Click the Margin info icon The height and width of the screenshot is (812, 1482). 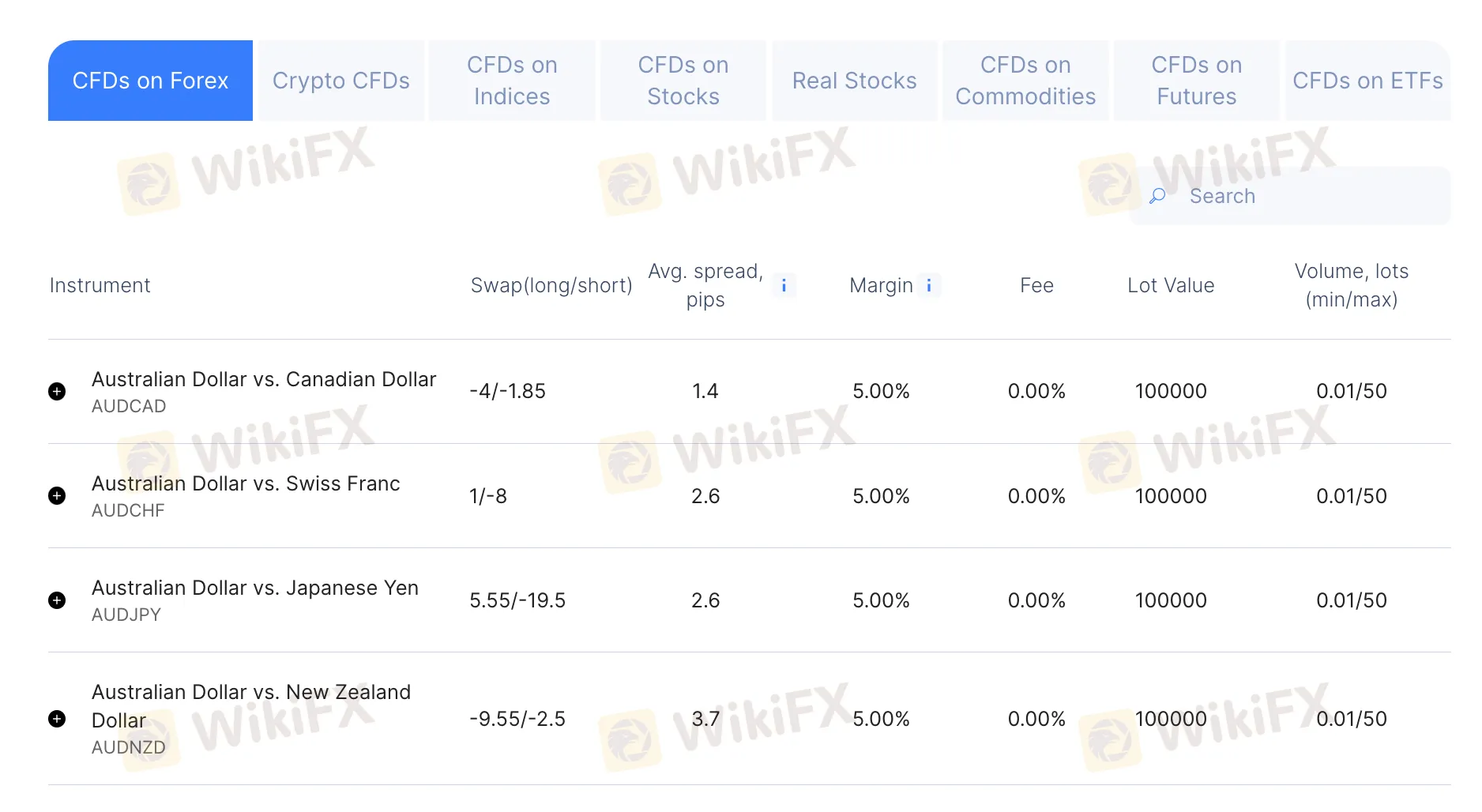point(929,285)
